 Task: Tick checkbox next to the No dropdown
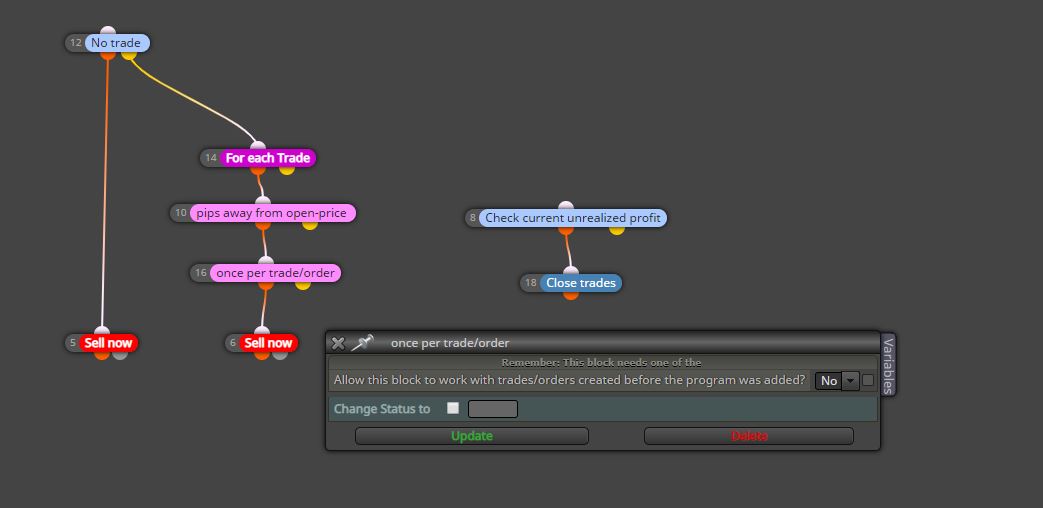868,380
